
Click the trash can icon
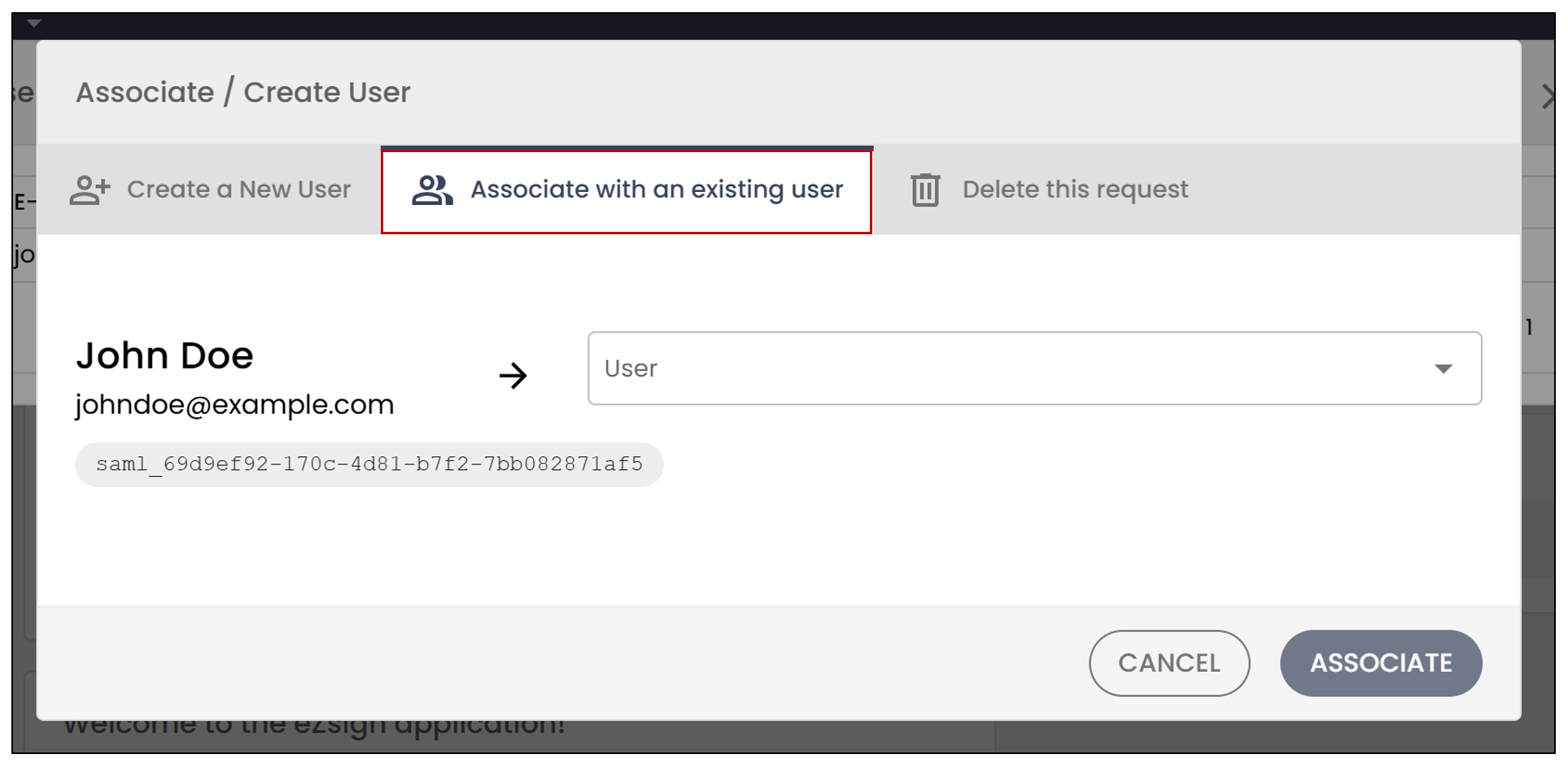coord(925,190)
